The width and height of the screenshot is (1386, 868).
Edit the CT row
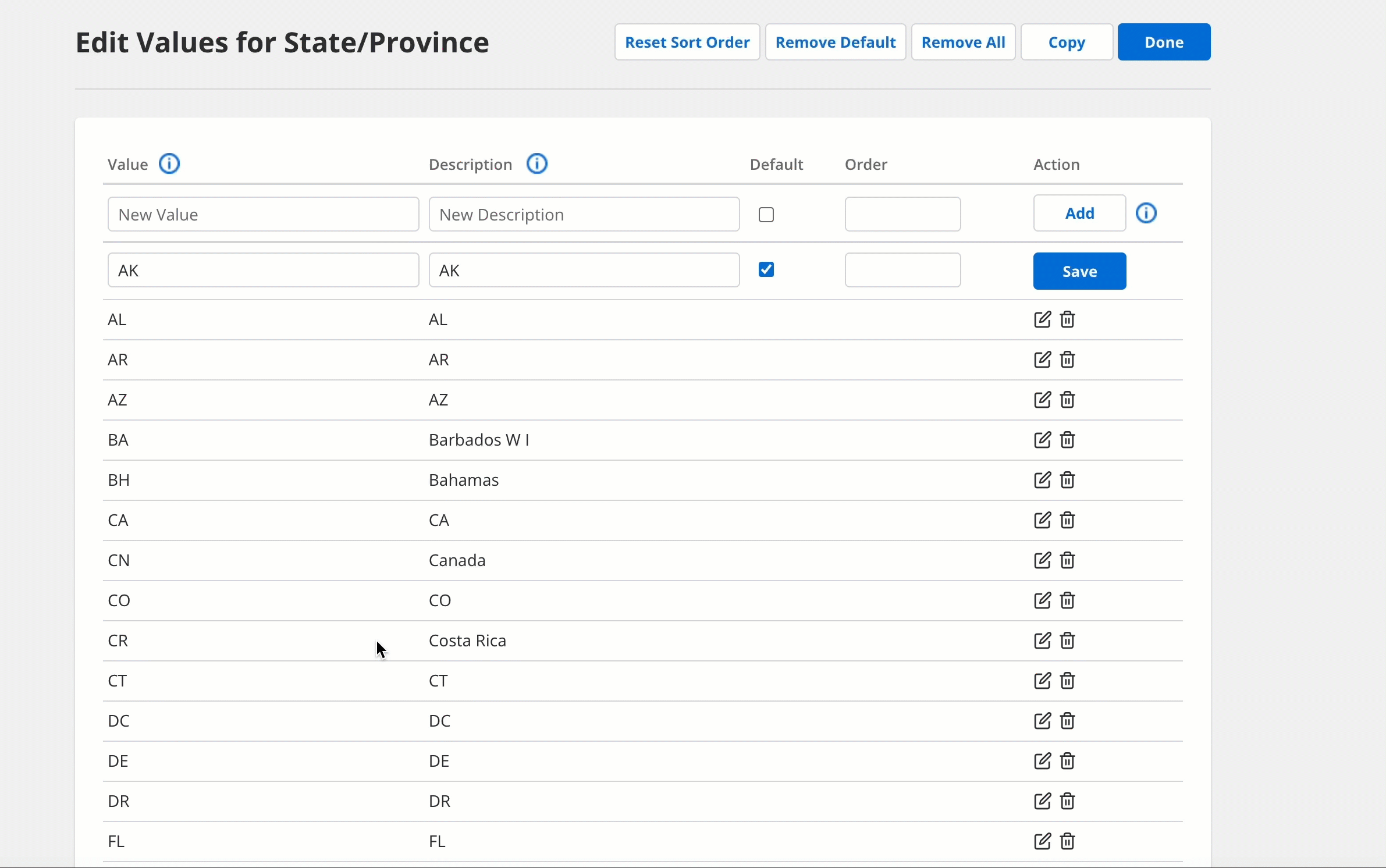pos(1042,681)
